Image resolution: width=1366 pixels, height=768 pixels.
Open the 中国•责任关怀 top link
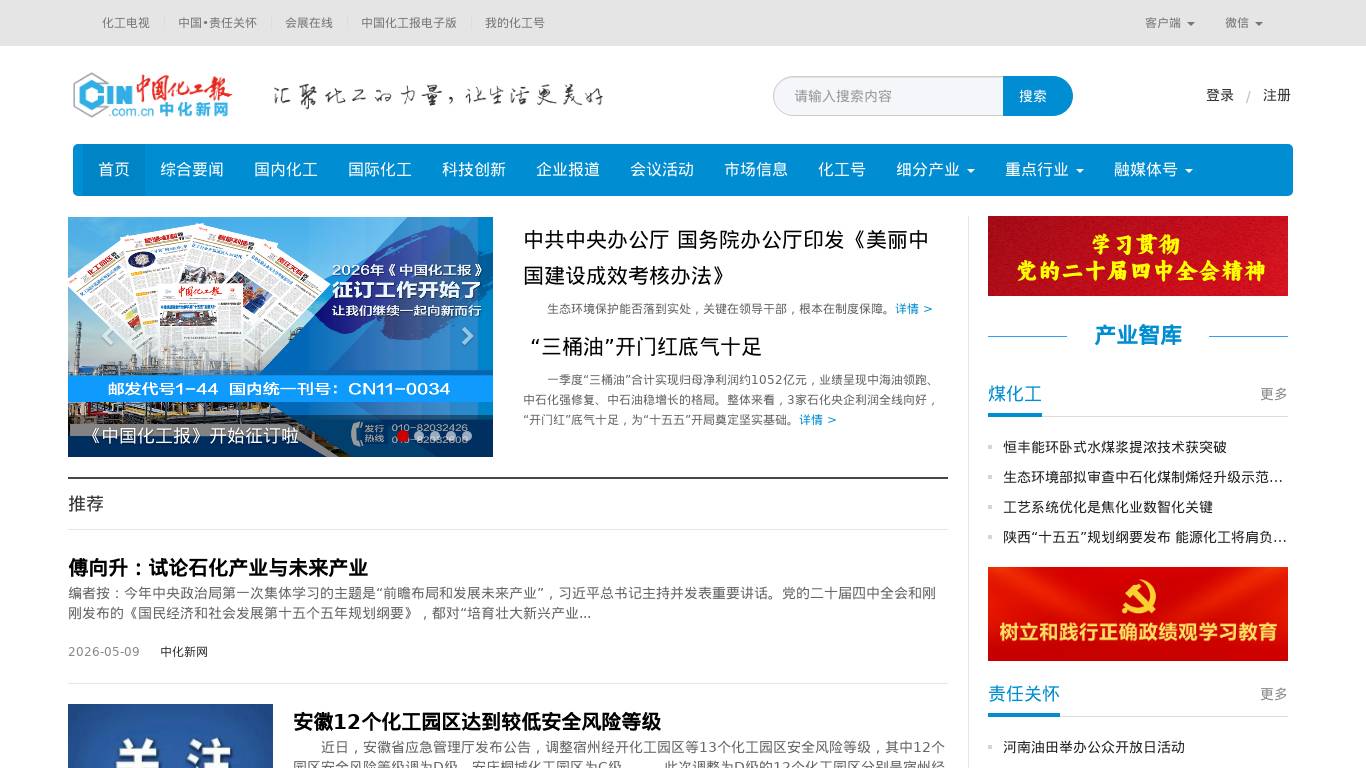click(217, 23)
